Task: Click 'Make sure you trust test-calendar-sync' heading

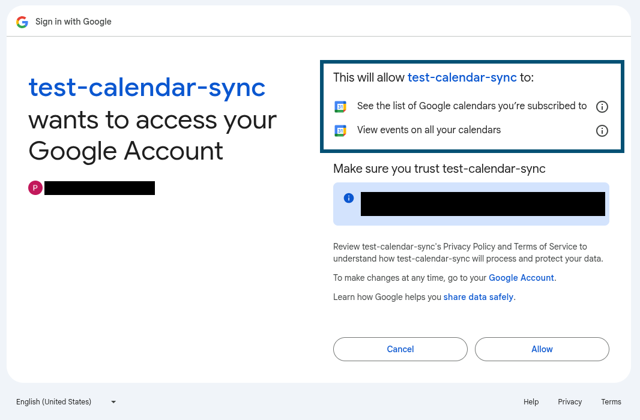Action: pyautogui.click(x=439, y=169)
